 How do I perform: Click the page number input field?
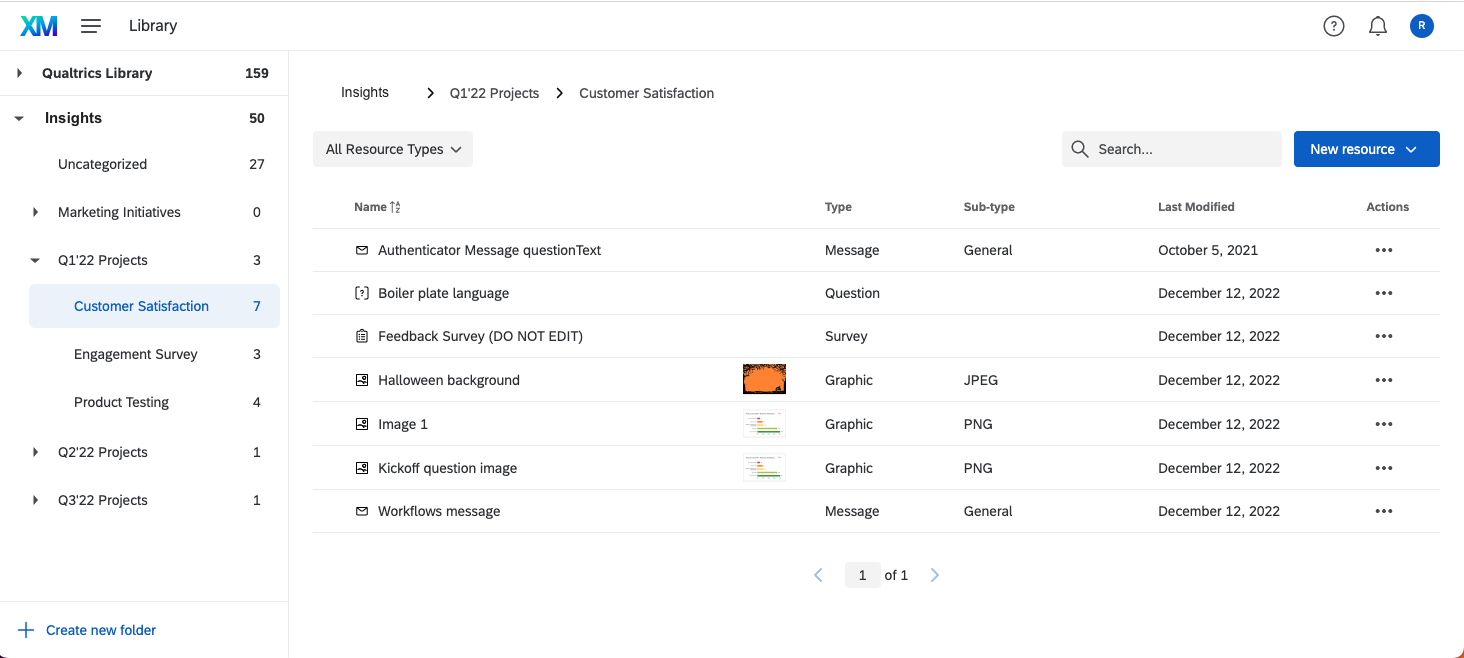click(x=862, y=574)
